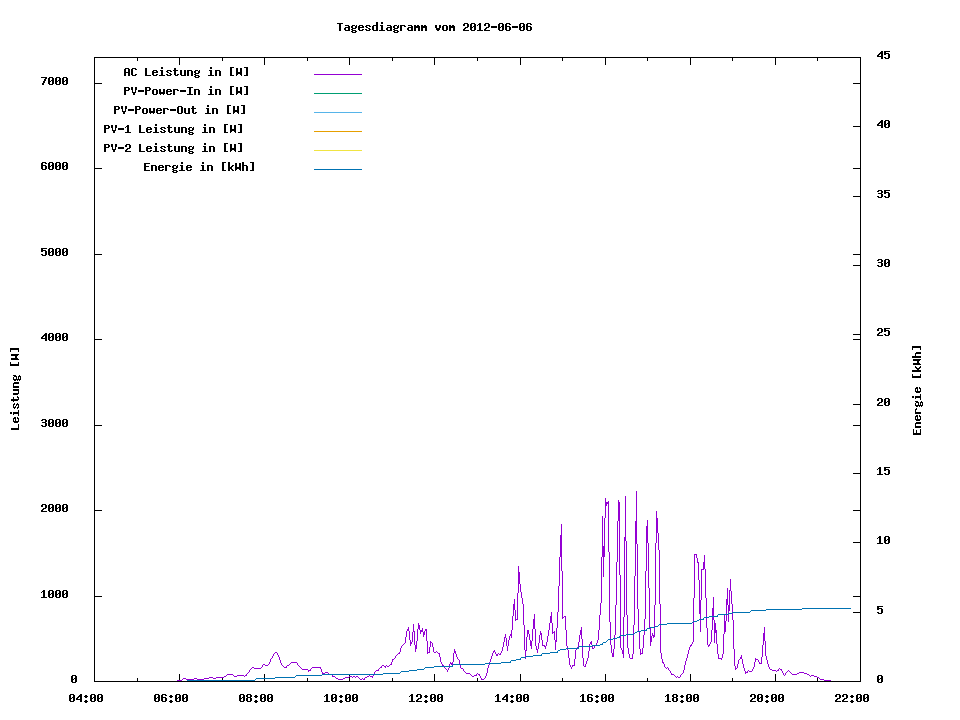
Task: Click the chart title 'Tagesdiagramm vom 2012-06-06'
Action: [x=434, y=27]
